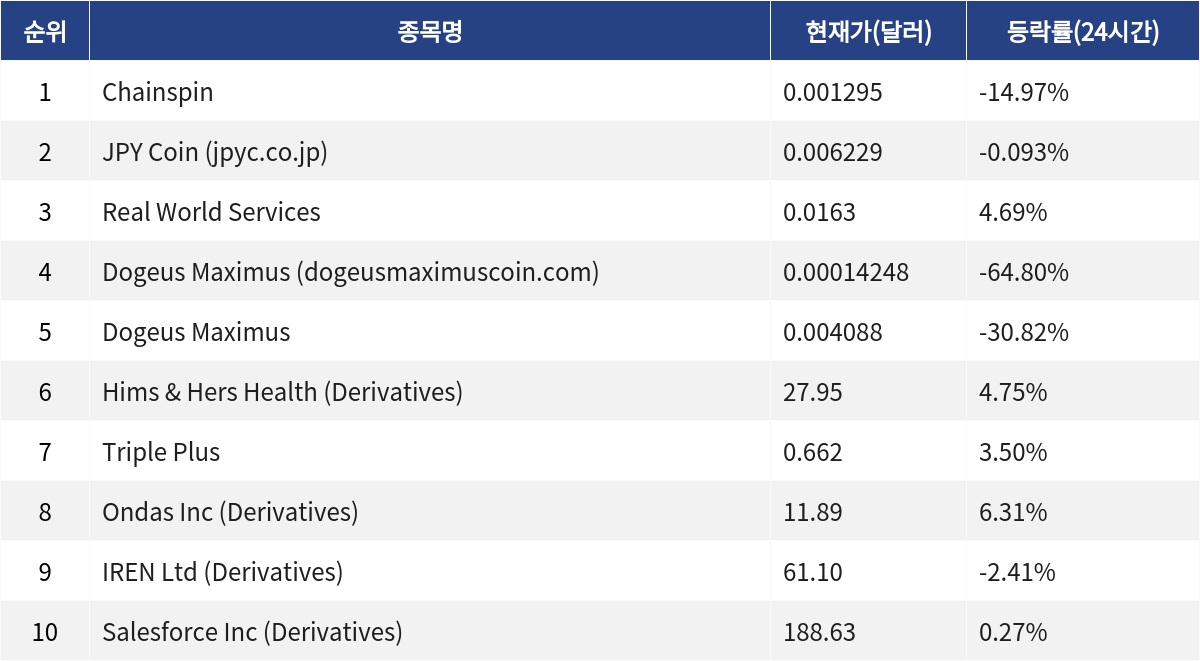Screen dimensions: 1200x661
Task: Click the price 0.004088
Action: click(x=833, y=332)
